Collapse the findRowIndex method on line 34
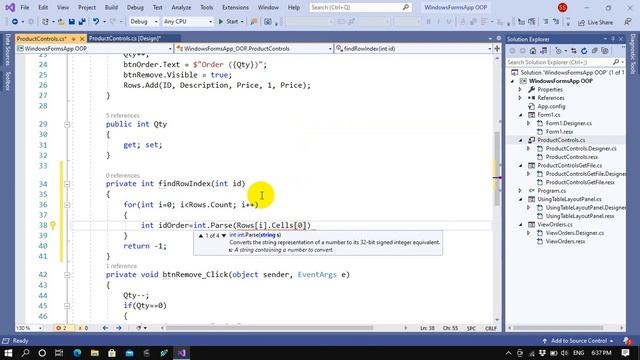The height and width of the screenshot is (360, 640). pyautogui.click(x=67, y=184)
